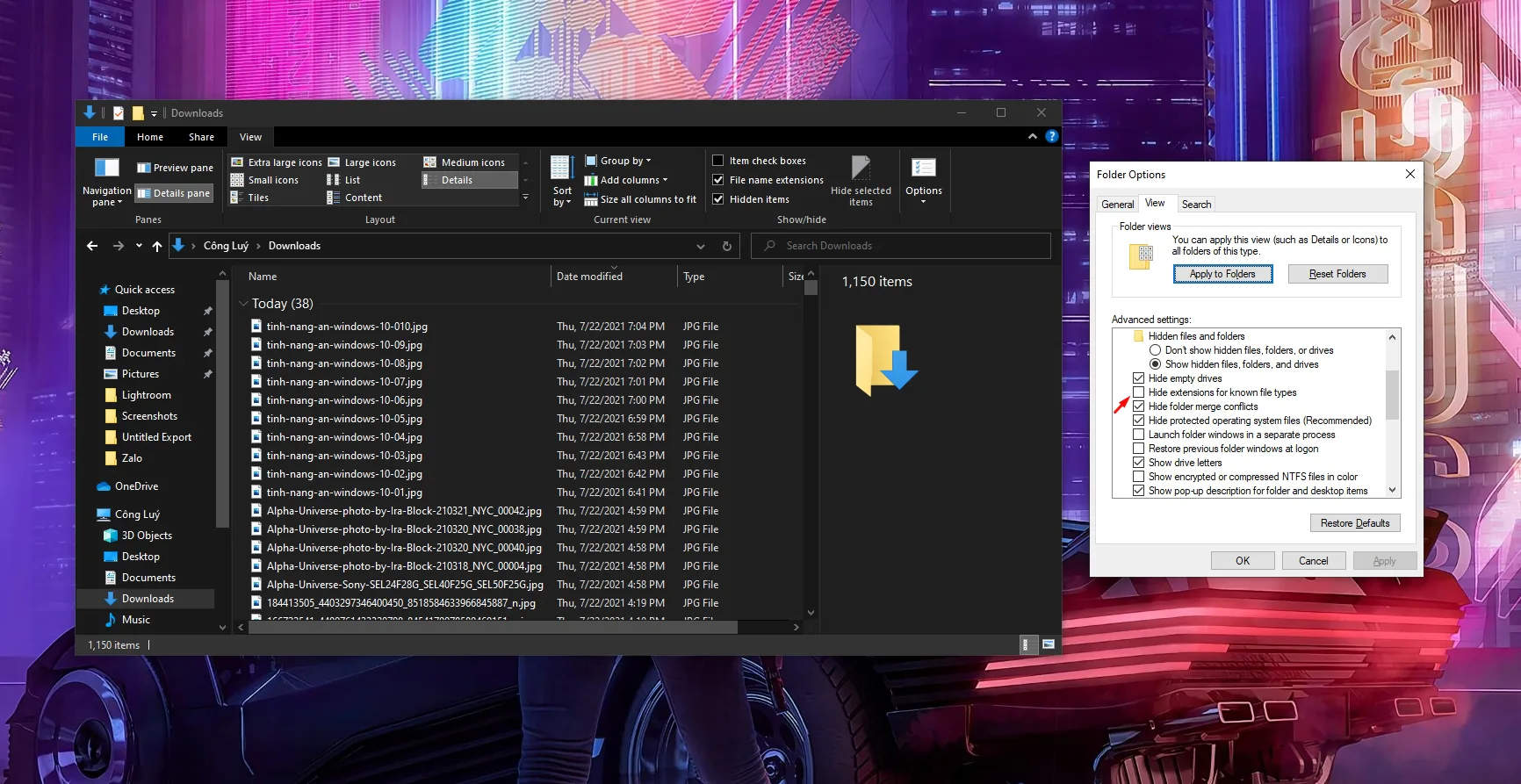The image size is (1521, 784).
Task: Click Size all columns to fit
Action: 640,199
